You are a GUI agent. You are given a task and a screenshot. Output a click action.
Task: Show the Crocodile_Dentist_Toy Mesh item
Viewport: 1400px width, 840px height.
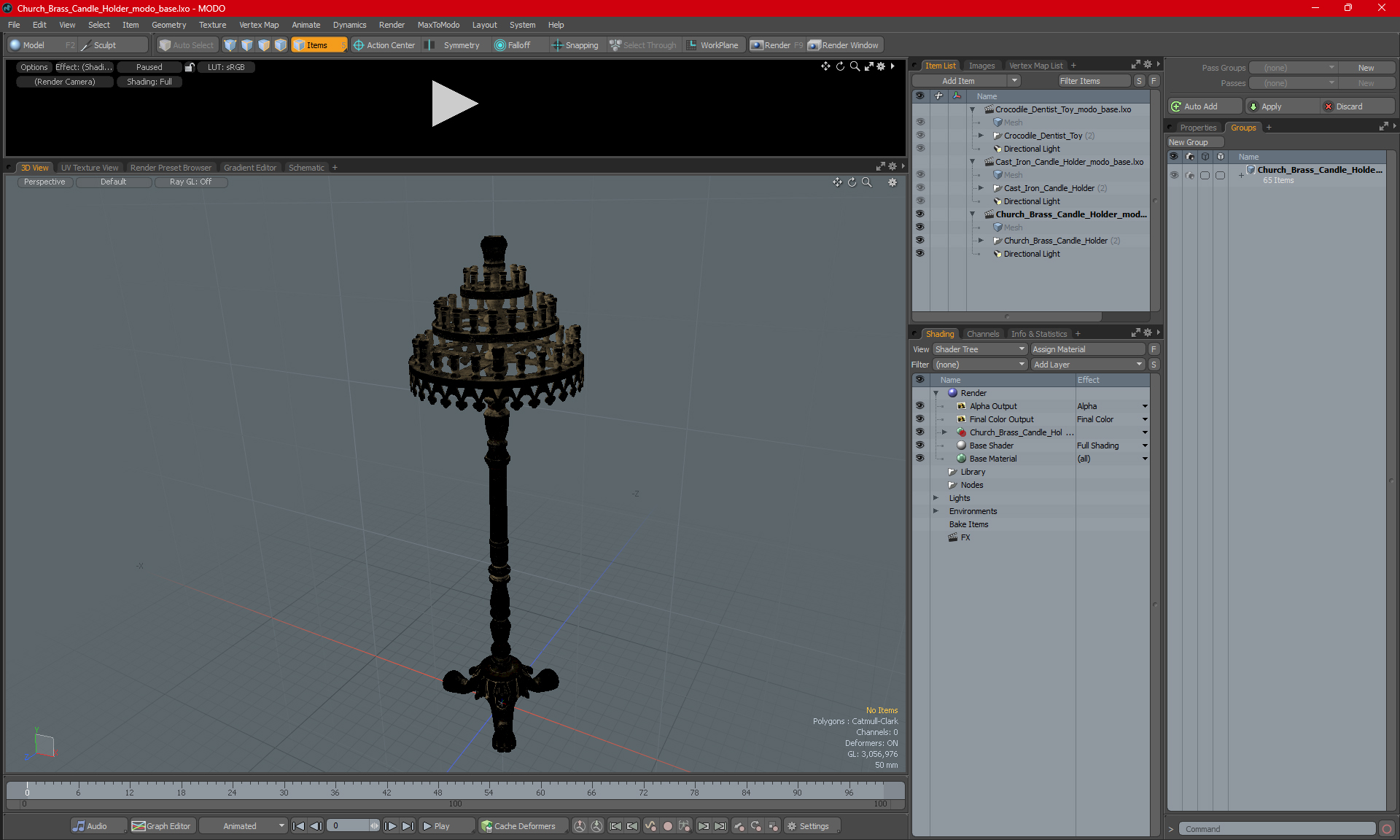click(x=919, y=122)
